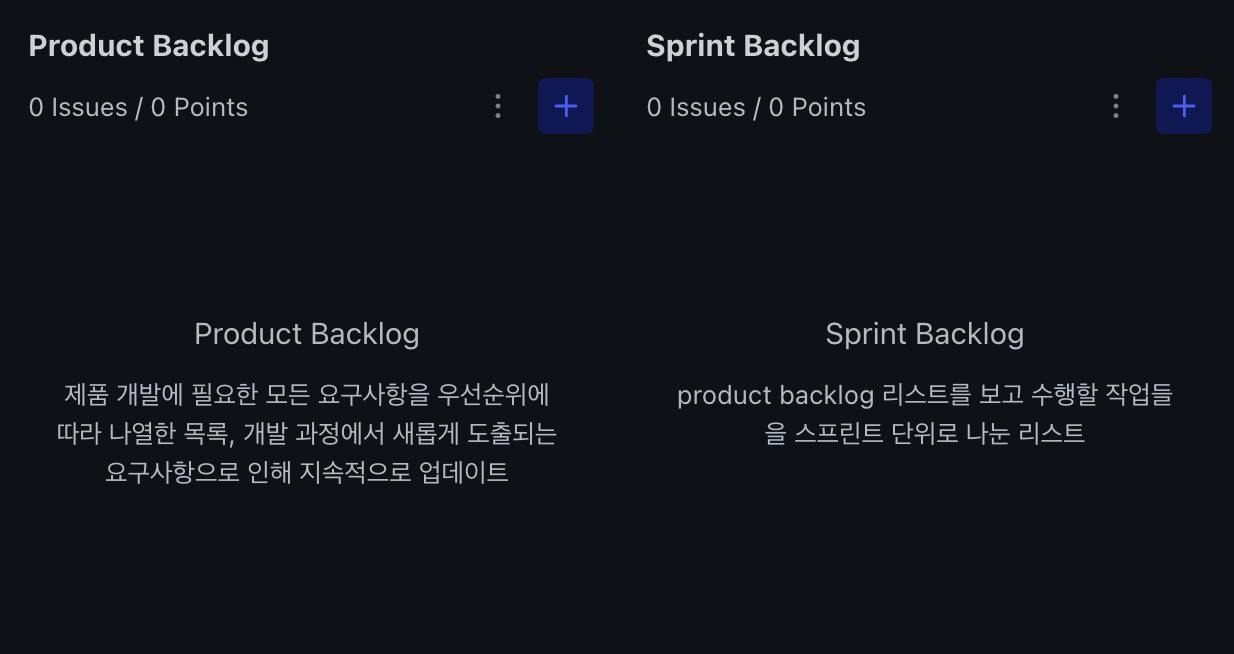
Task: Click the three-dot options icon, left column
Action: [x=498, y=106]
